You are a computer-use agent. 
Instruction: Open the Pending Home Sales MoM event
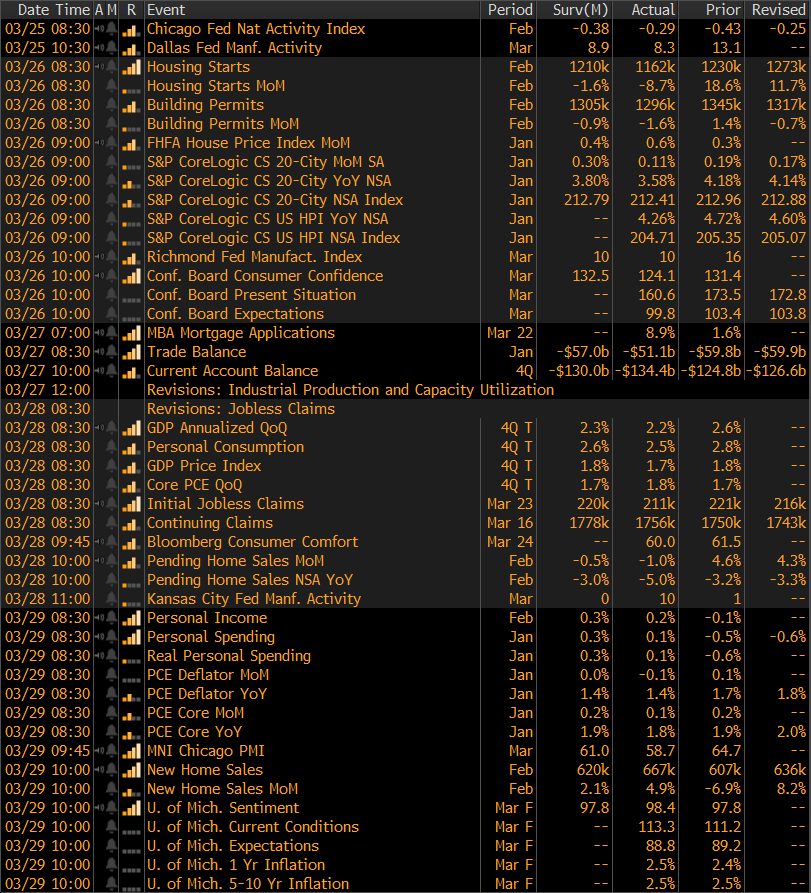235,561
